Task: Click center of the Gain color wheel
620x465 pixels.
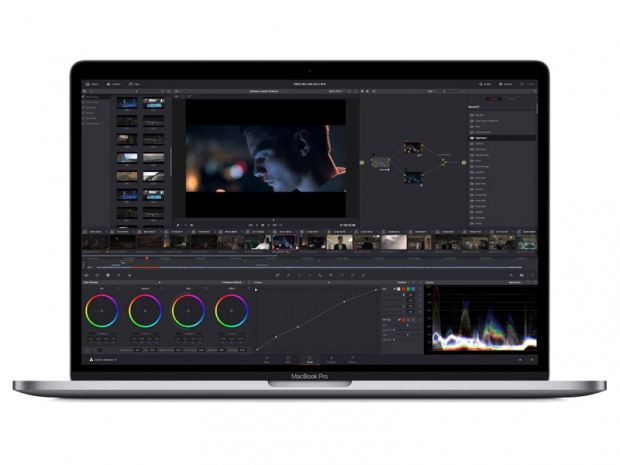Action: click(188, 311)
